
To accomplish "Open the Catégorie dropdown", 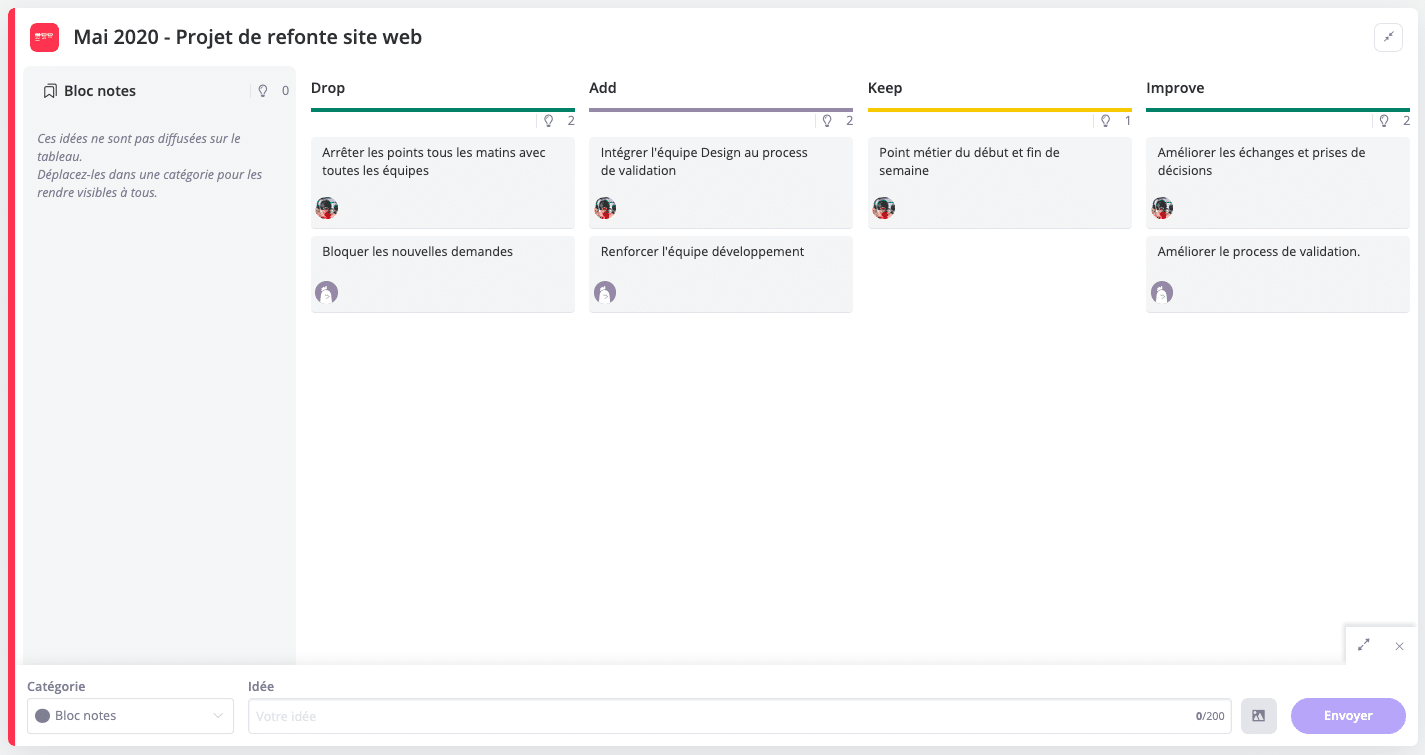I will (130, 716).
